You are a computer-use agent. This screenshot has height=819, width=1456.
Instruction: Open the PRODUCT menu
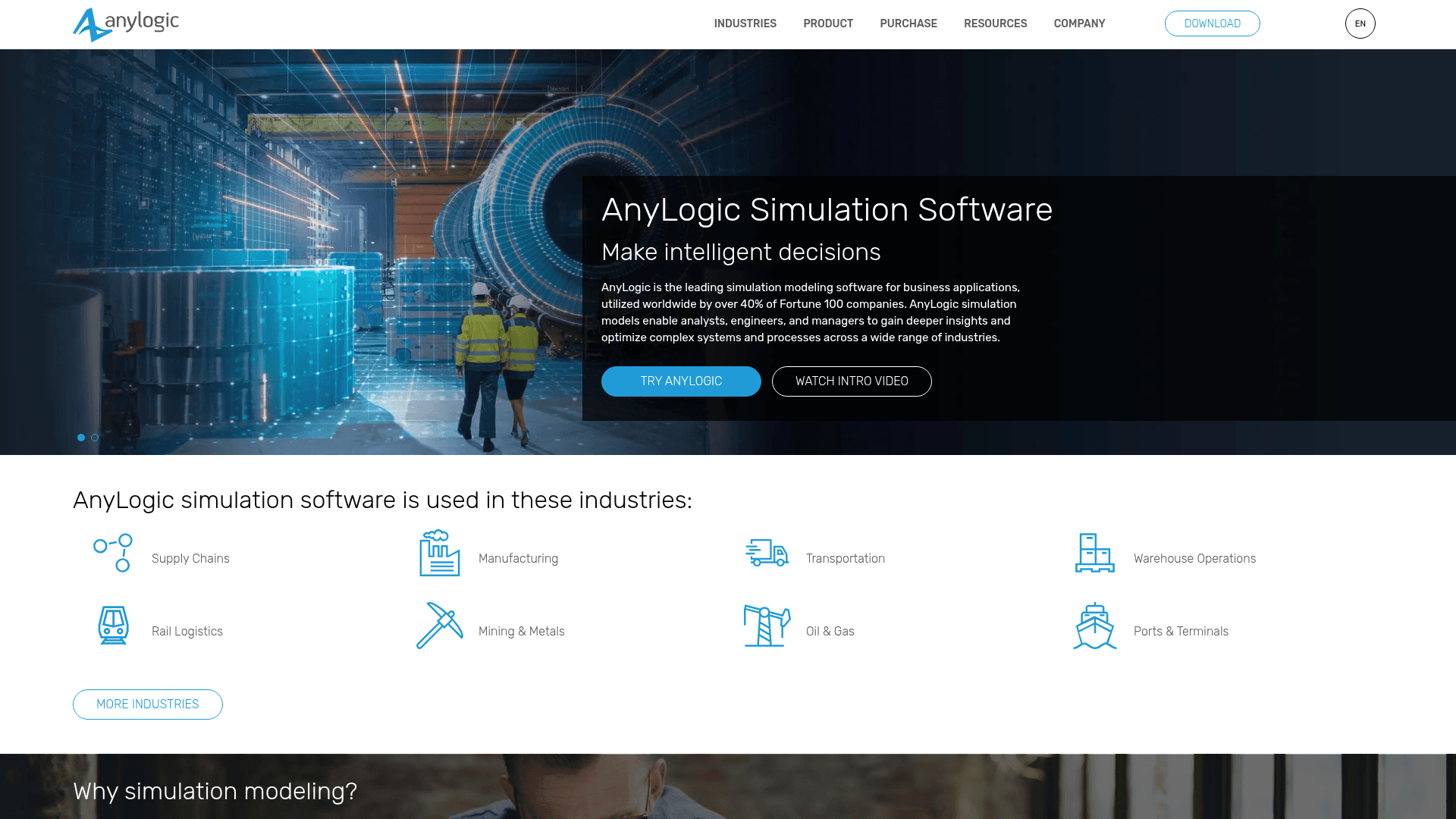(x=828, y=24)
